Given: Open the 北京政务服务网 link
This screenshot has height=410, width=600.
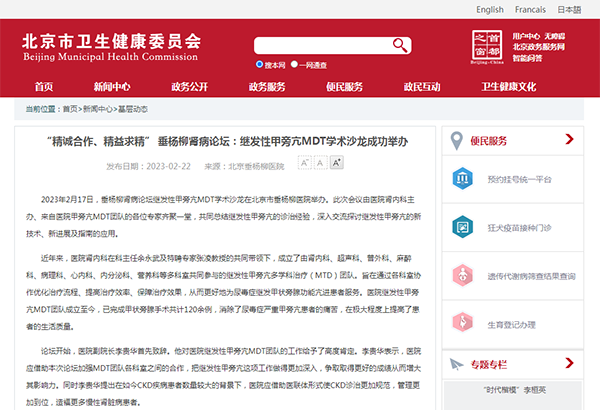Looking at the screenshot, I should click(540, 46).
